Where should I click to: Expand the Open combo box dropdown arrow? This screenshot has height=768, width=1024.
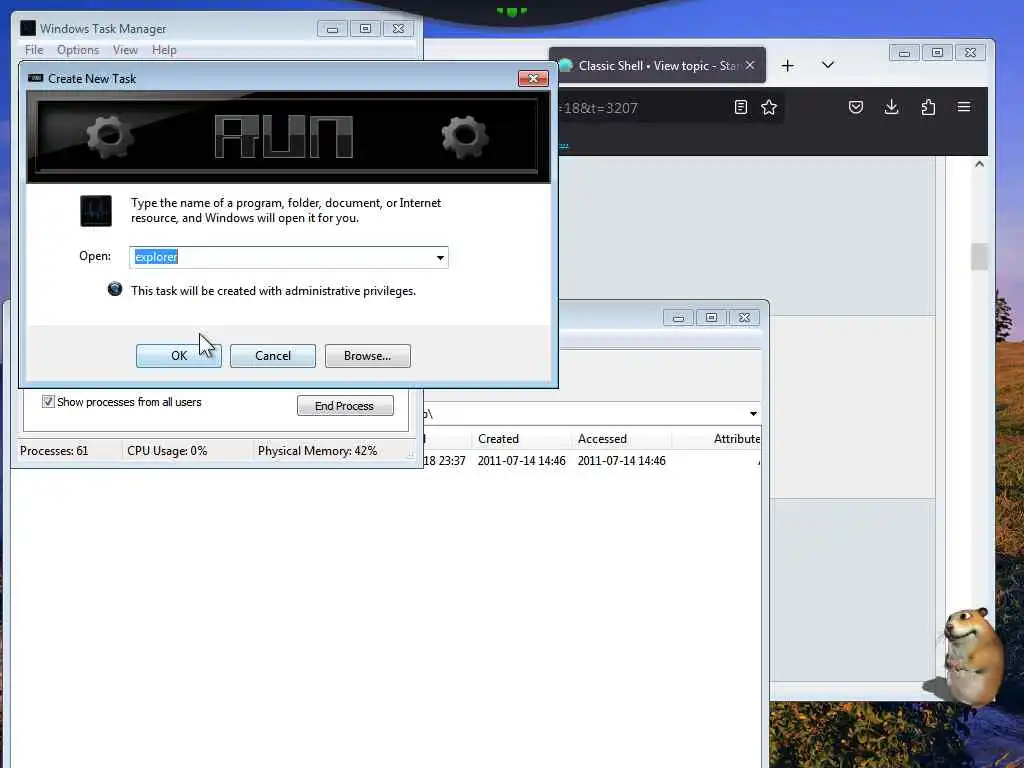coord(440,257)
